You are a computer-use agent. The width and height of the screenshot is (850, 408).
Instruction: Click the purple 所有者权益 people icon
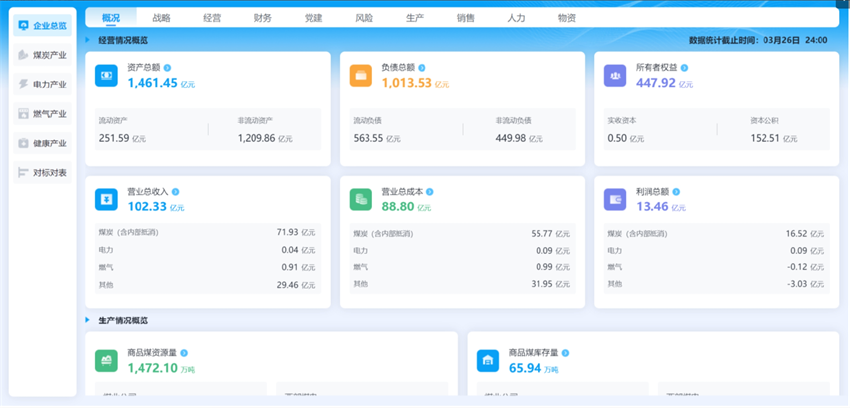click(x=615, y=76)
